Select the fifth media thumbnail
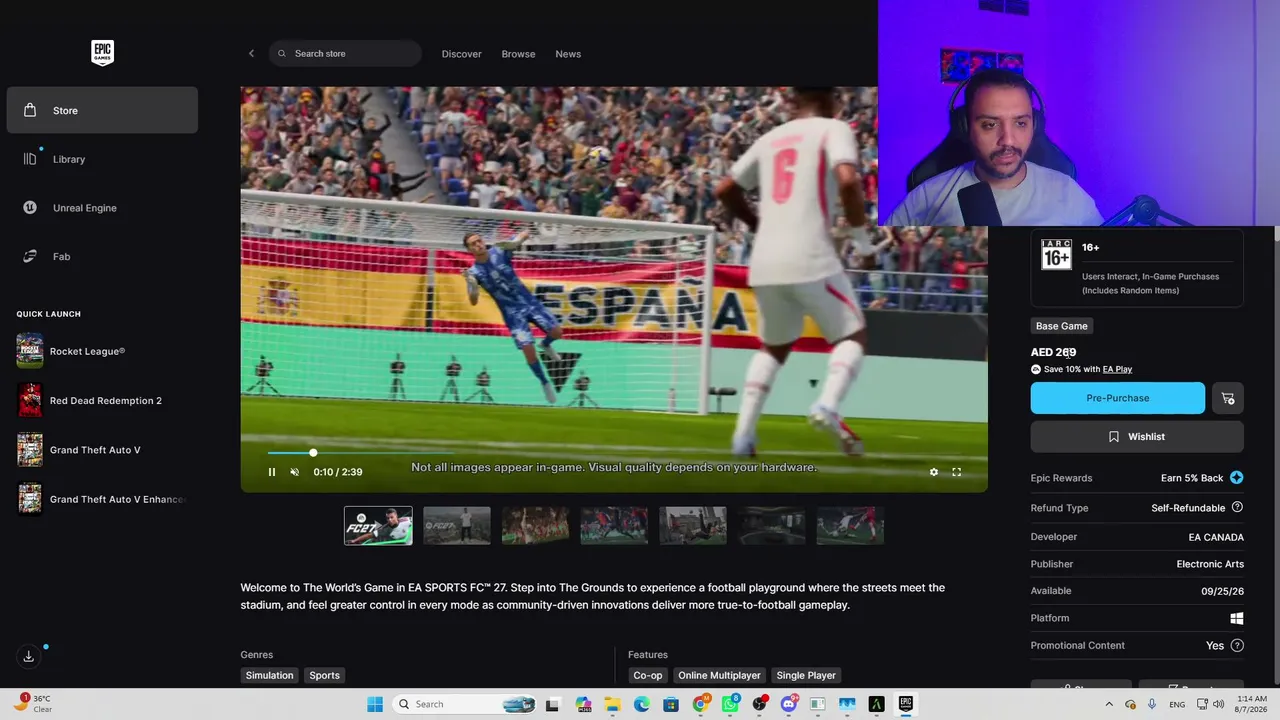Image resolution: width=1280 pixels, height=720 pixels. [x=693, y=526]
